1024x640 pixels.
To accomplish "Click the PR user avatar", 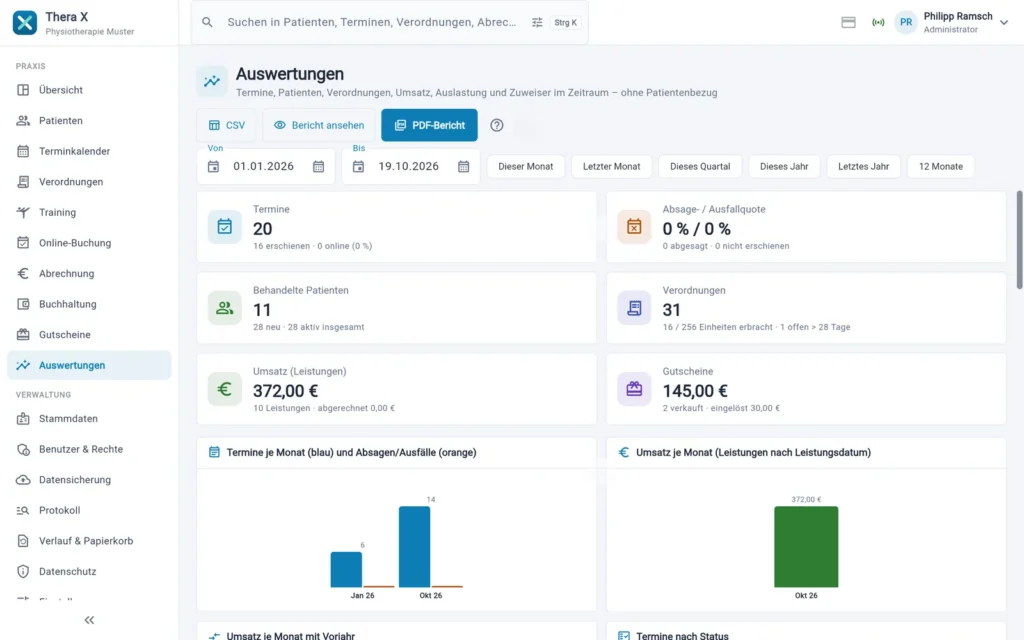I will [906, 22].
